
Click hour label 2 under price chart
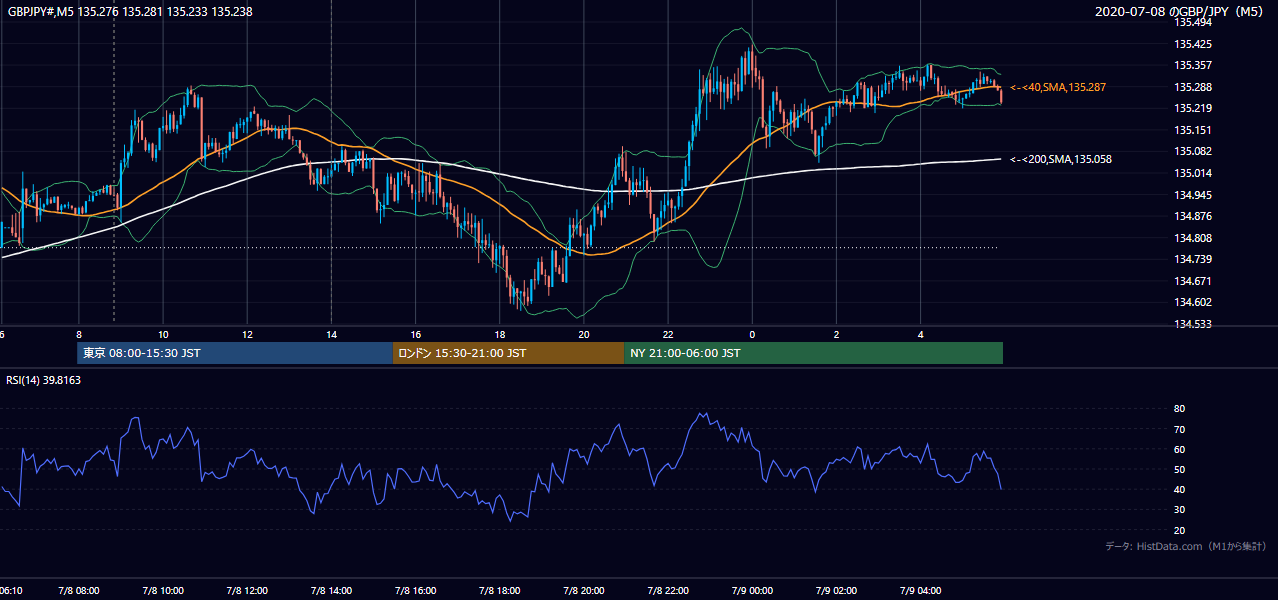pyautogui.click(x=837, y=335)
